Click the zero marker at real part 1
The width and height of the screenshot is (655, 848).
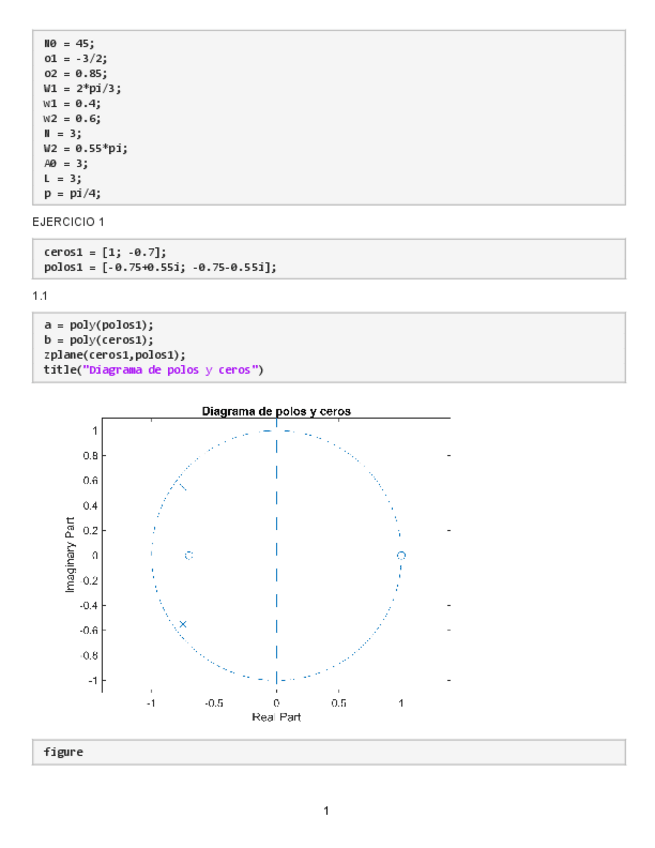point(401,555)
